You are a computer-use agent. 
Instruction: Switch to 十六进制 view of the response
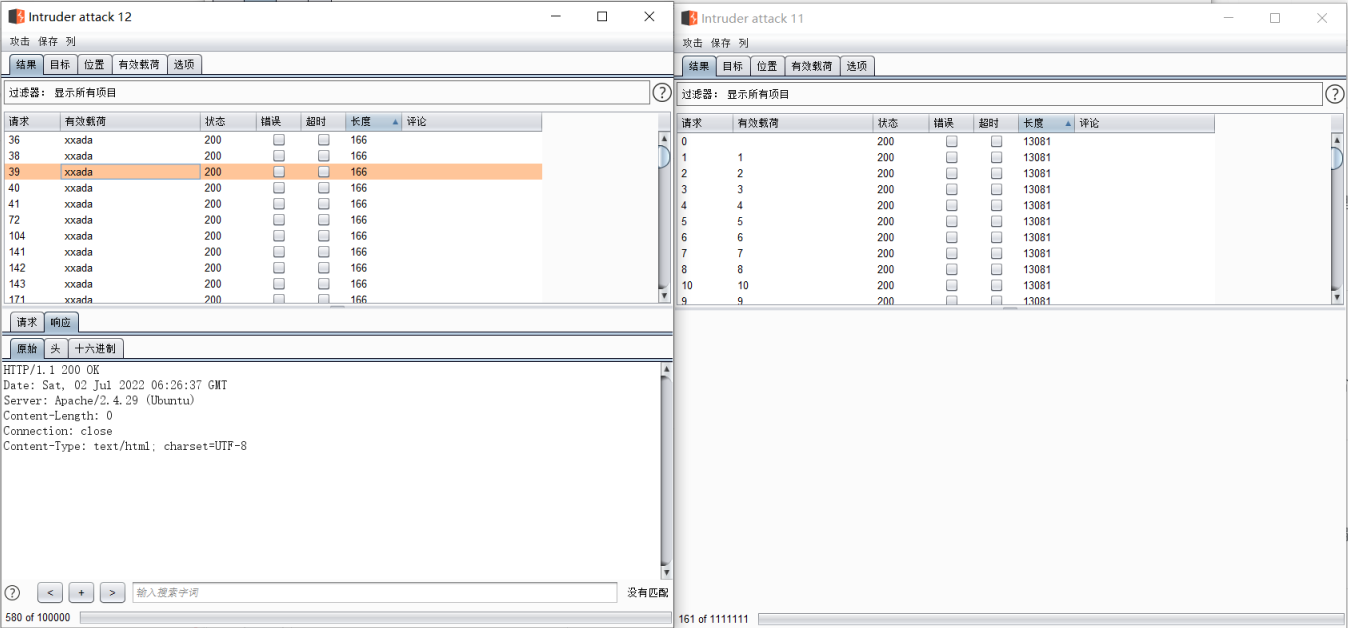tap(96, 349)
